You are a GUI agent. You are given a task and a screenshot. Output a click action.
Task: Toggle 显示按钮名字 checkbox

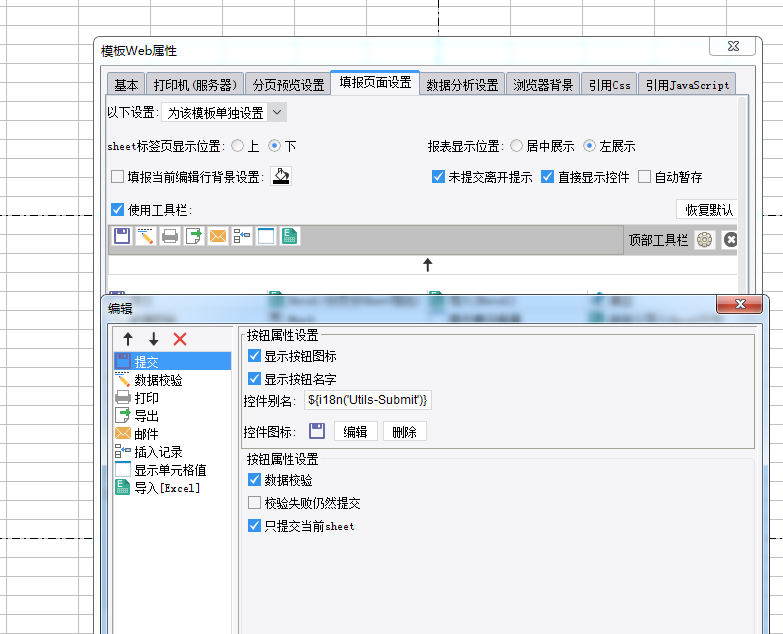point(254,379)
